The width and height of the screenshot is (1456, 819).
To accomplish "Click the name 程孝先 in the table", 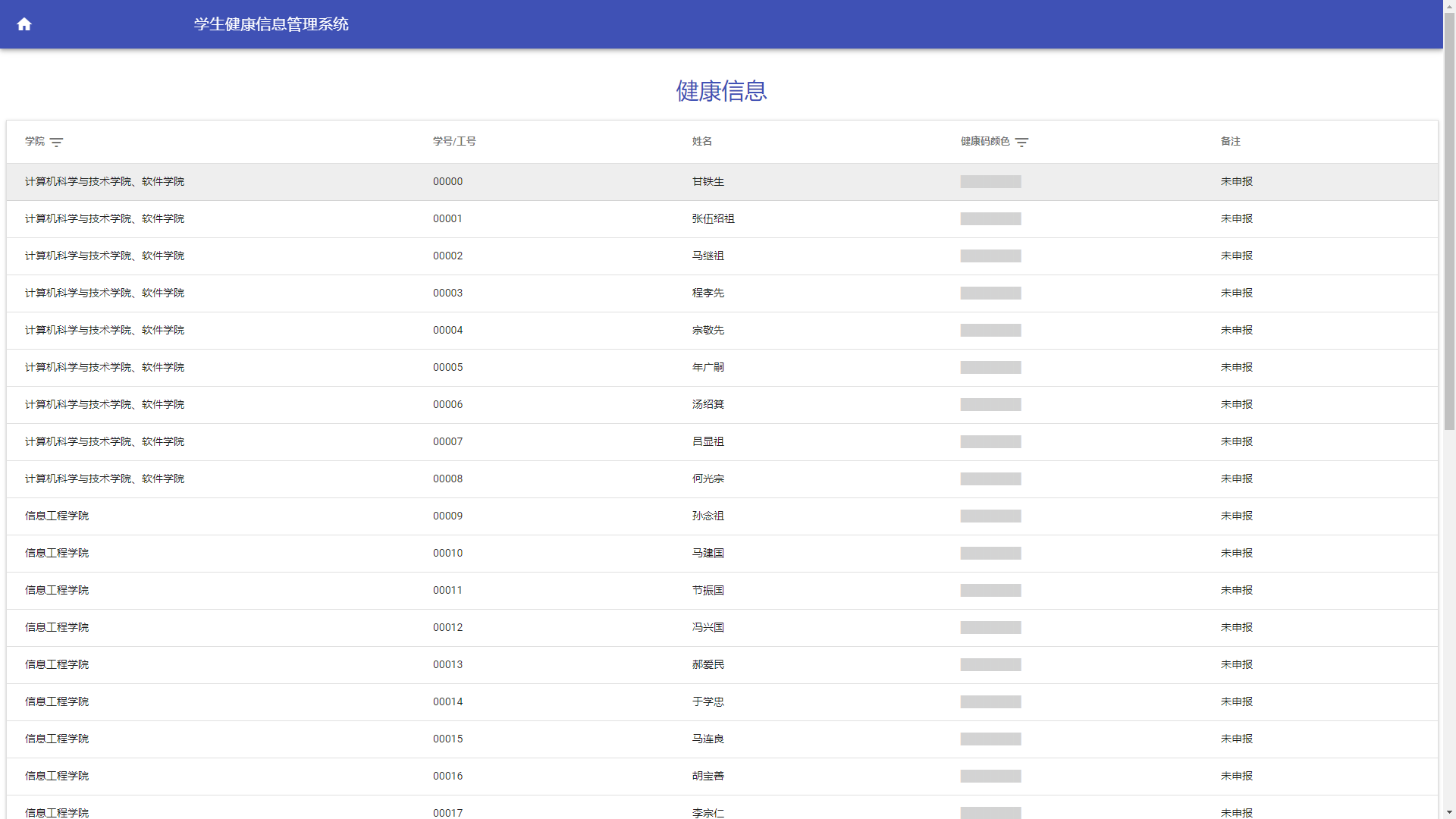I will pyautogui.click(x=708, y=293).
